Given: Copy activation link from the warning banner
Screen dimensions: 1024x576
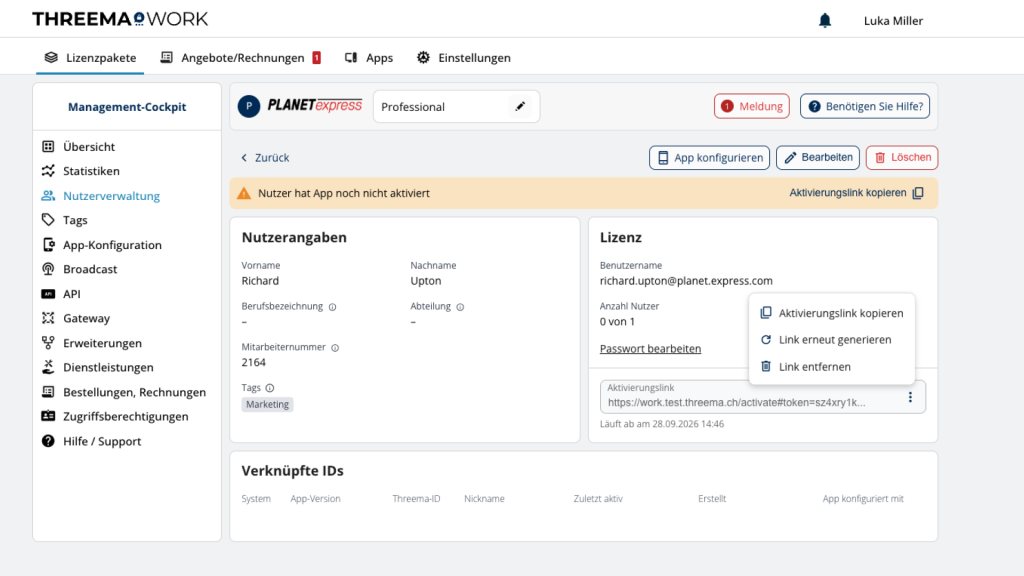Looking at the screenshot, I should pos(856,193).
